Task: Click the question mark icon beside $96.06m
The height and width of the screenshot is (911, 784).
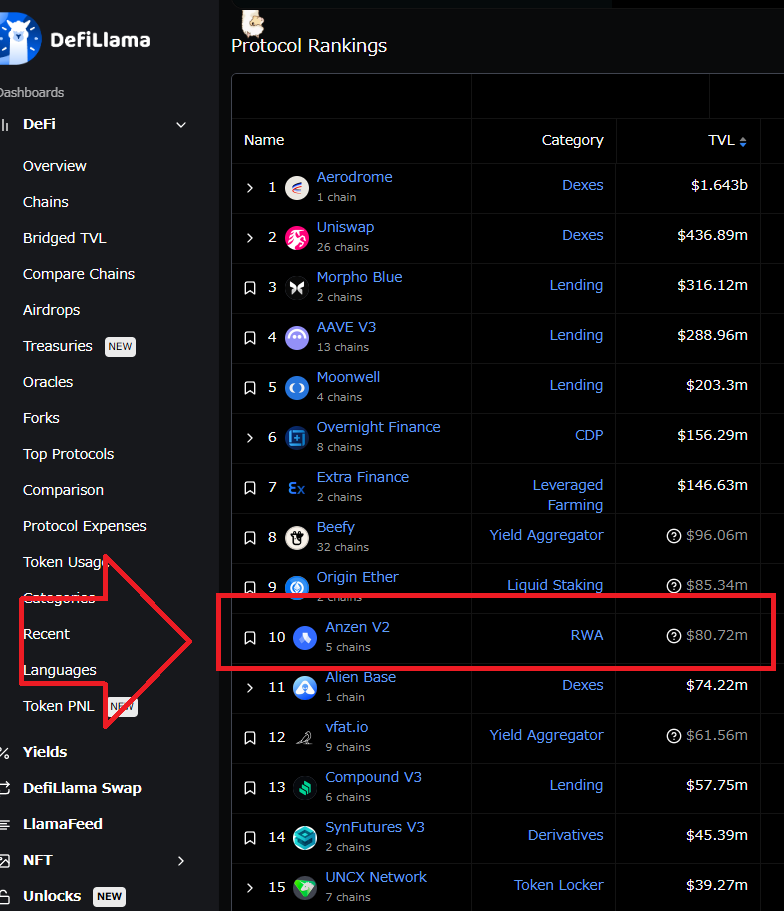Action: [673, 536]
